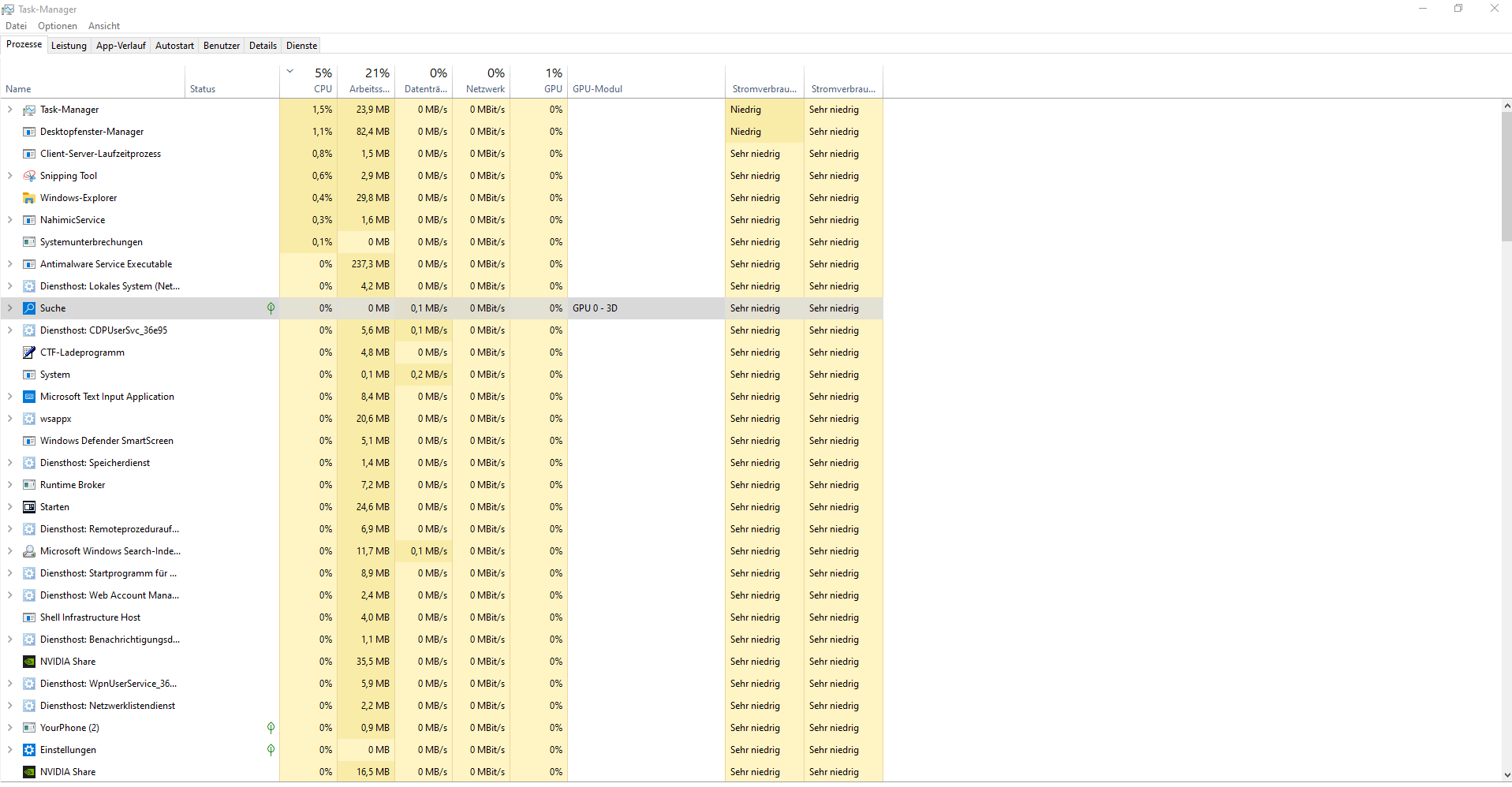
Task: Expand the Antimalware Service Executable row
Action: coord(9,264)
